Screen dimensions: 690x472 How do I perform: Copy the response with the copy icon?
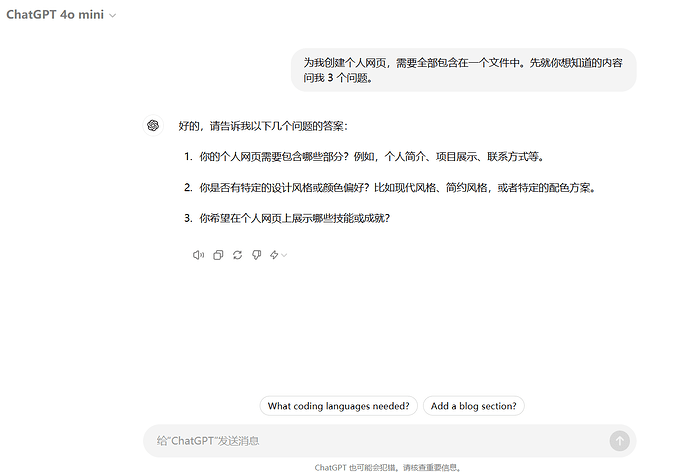tap(218, 255)
